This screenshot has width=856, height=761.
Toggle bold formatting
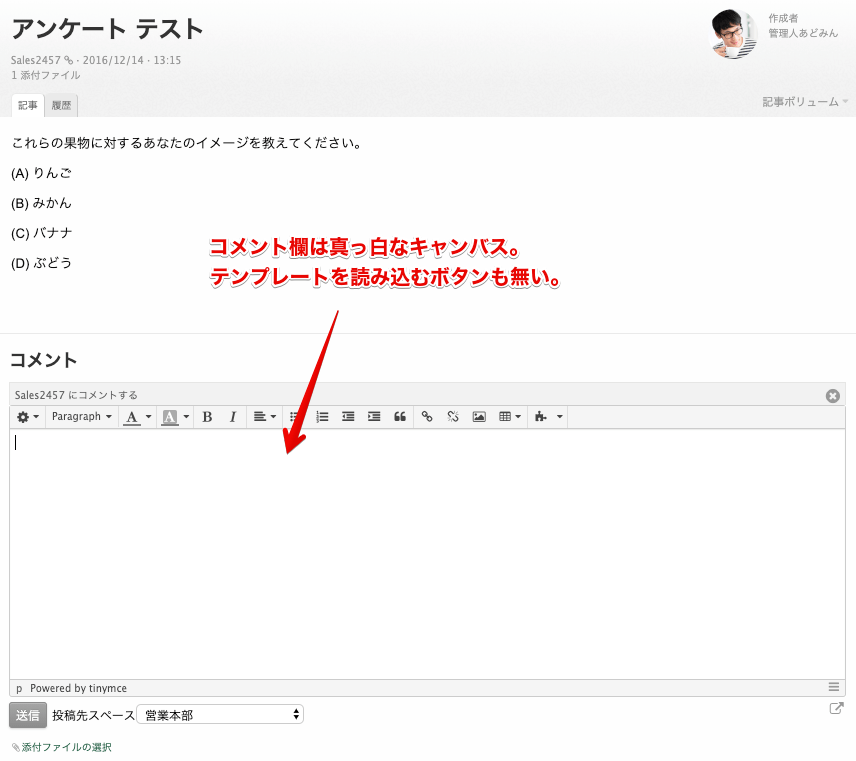(x=207, y=417)
